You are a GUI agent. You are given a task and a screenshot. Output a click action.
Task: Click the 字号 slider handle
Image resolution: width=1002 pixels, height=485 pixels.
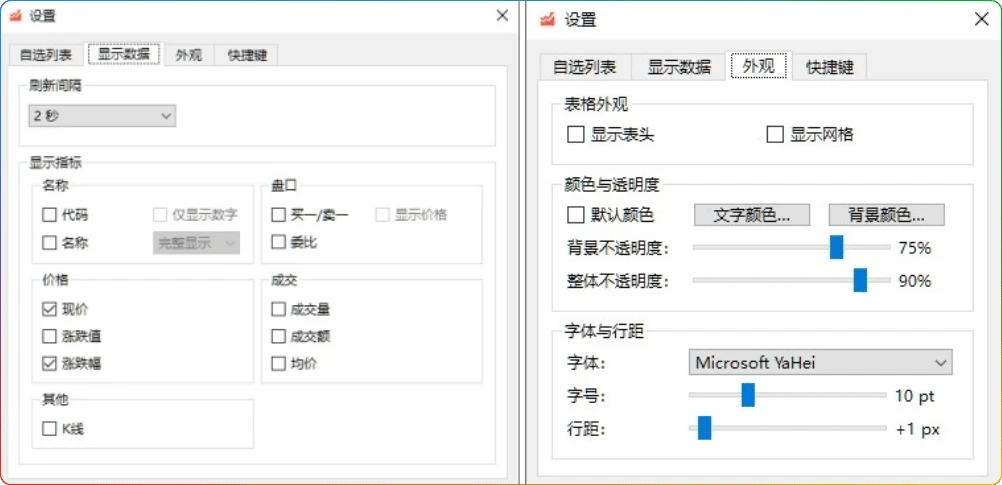(748, 396)
